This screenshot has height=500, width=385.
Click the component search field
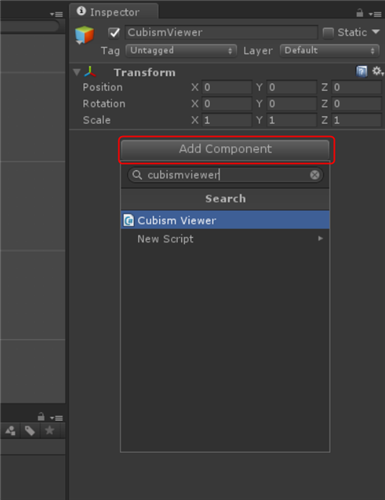[225, 175]
